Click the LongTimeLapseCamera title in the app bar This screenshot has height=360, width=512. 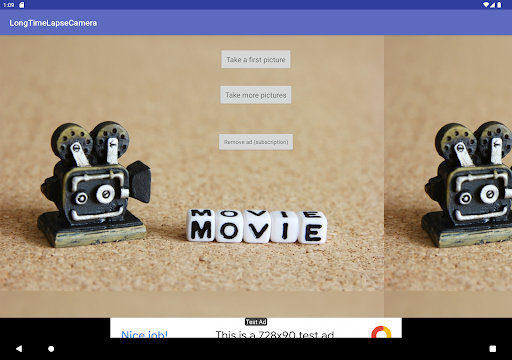pos(53,23)
